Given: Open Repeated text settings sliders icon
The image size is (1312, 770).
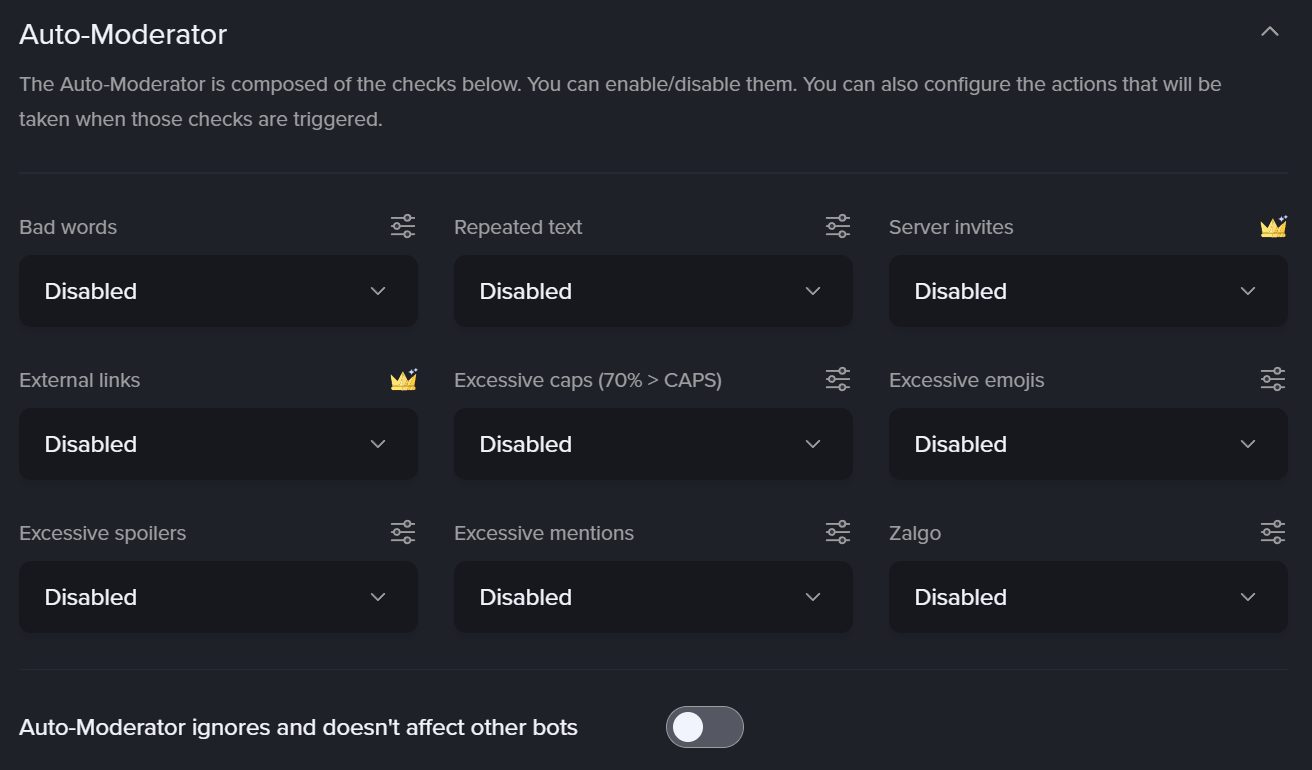Looking at the screenshot, I should click(x=838, y=226).
